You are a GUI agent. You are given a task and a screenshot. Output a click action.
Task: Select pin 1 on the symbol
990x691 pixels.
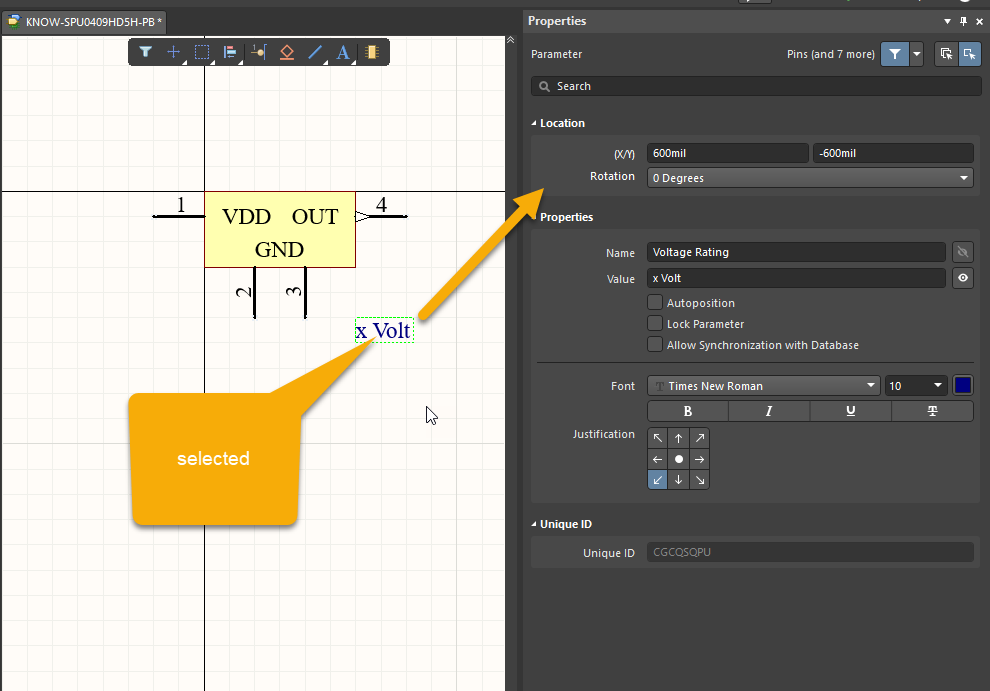click(179, 216)
